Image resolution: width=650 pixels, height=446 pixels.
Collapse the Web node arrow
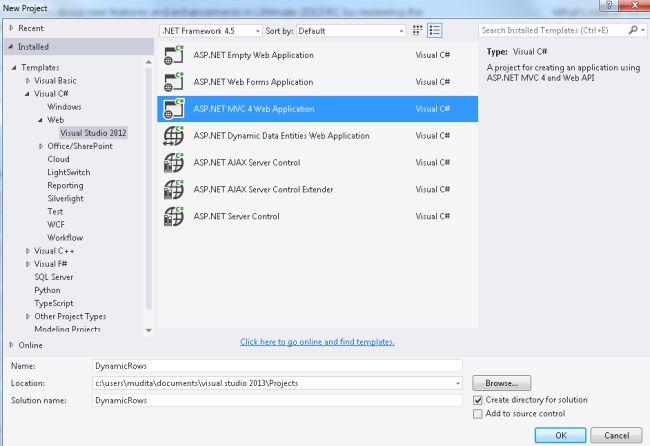[40, 120]
